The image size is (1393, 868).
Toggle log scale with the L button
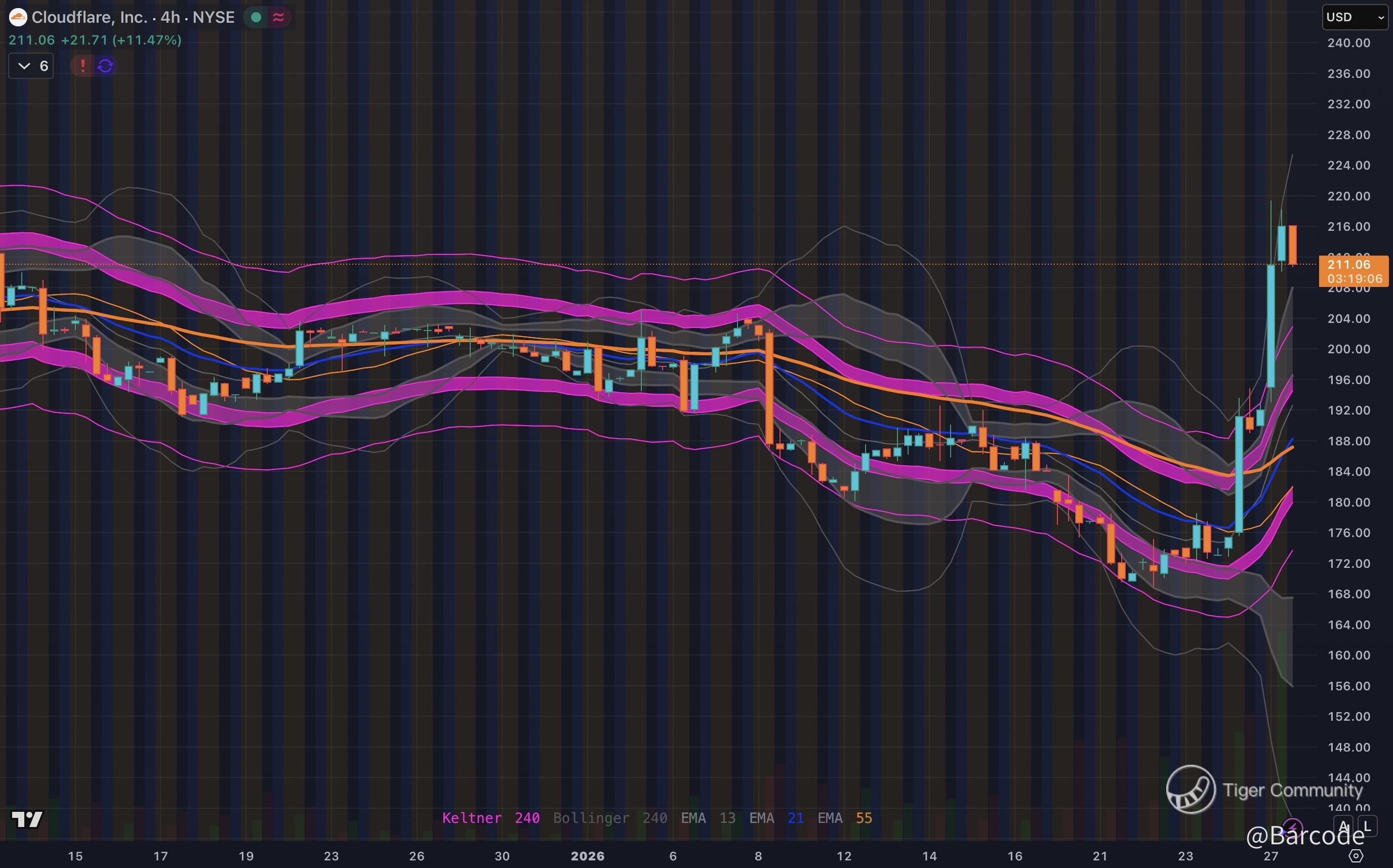click(x=1367, y=826)
